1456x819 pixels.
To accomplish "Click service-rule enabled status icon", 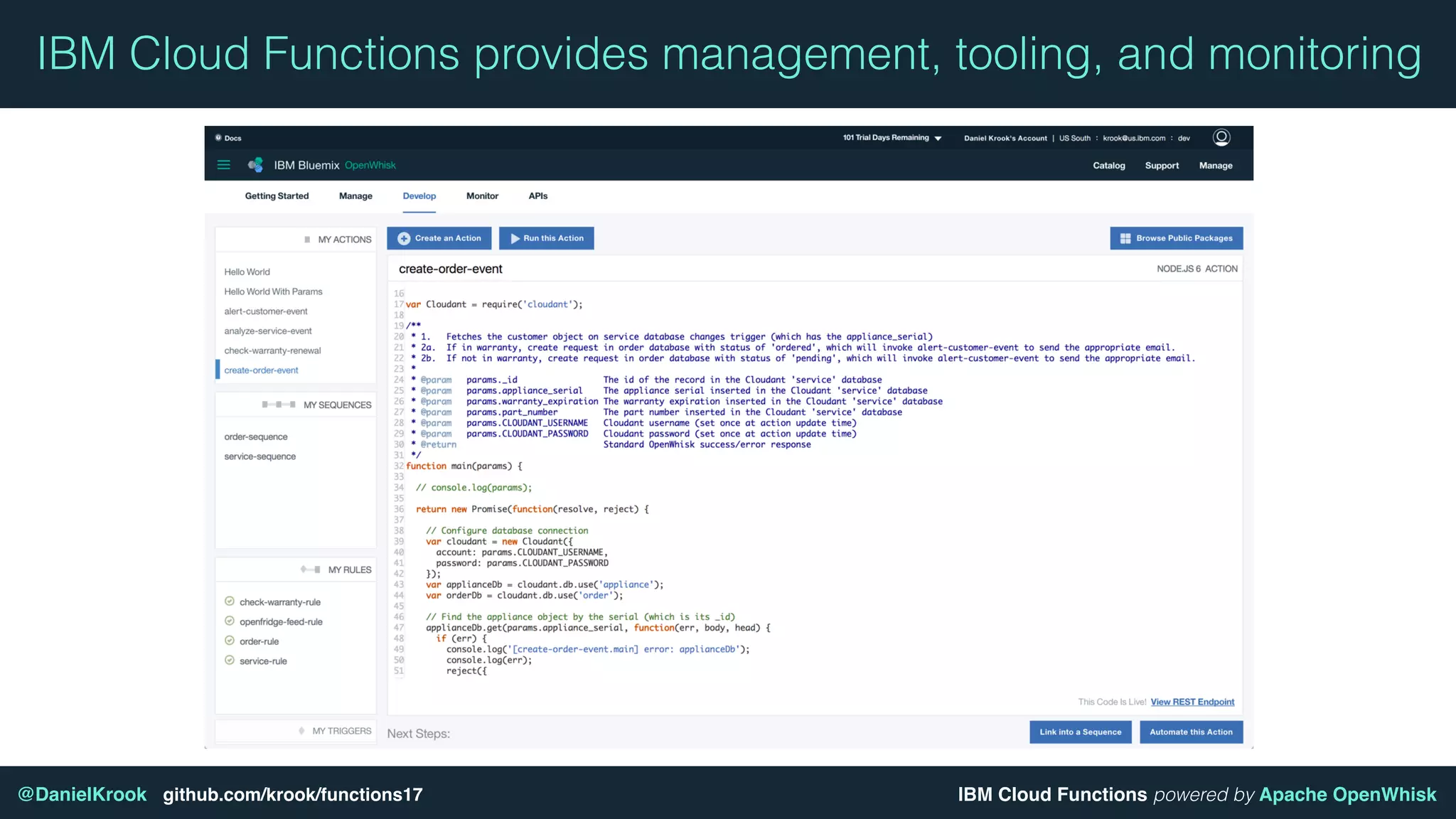I will (x=230, y=660).
